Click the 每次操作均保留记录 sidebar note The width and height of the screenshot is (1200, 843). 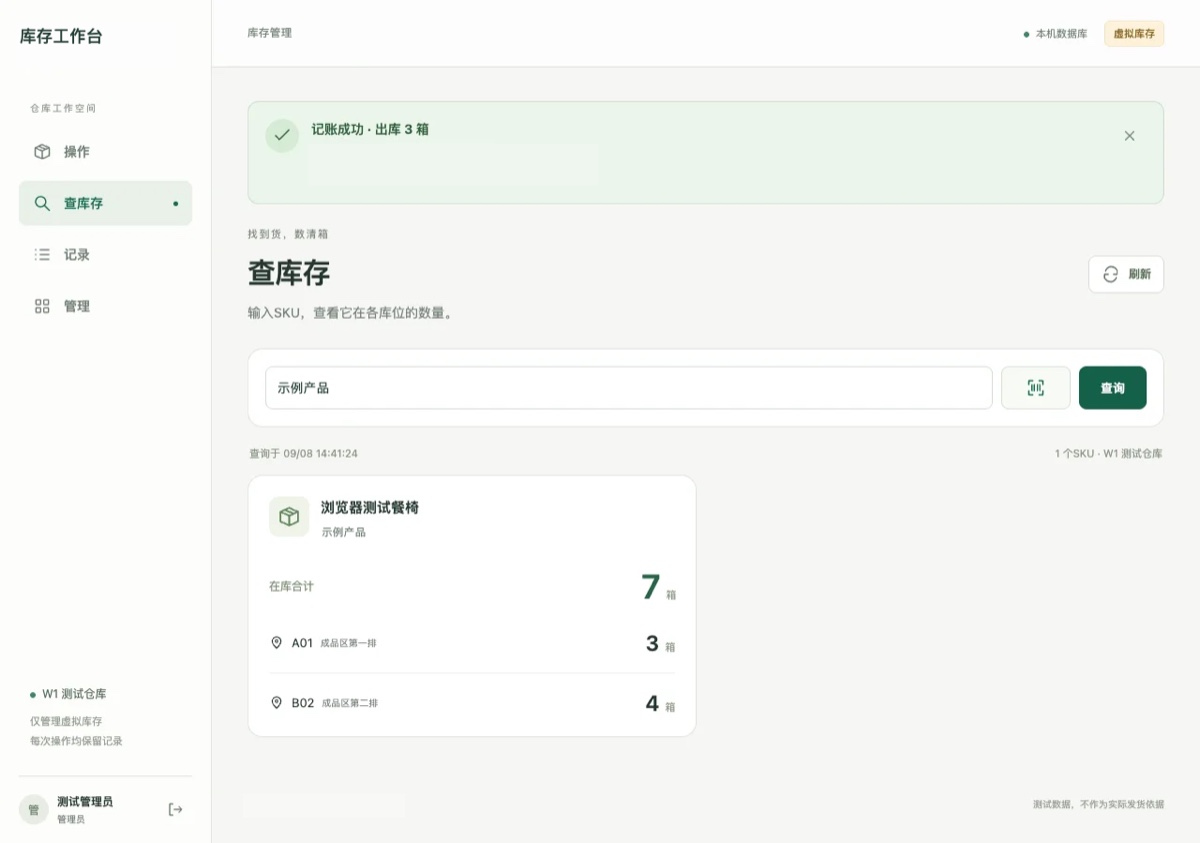(76, 742)
